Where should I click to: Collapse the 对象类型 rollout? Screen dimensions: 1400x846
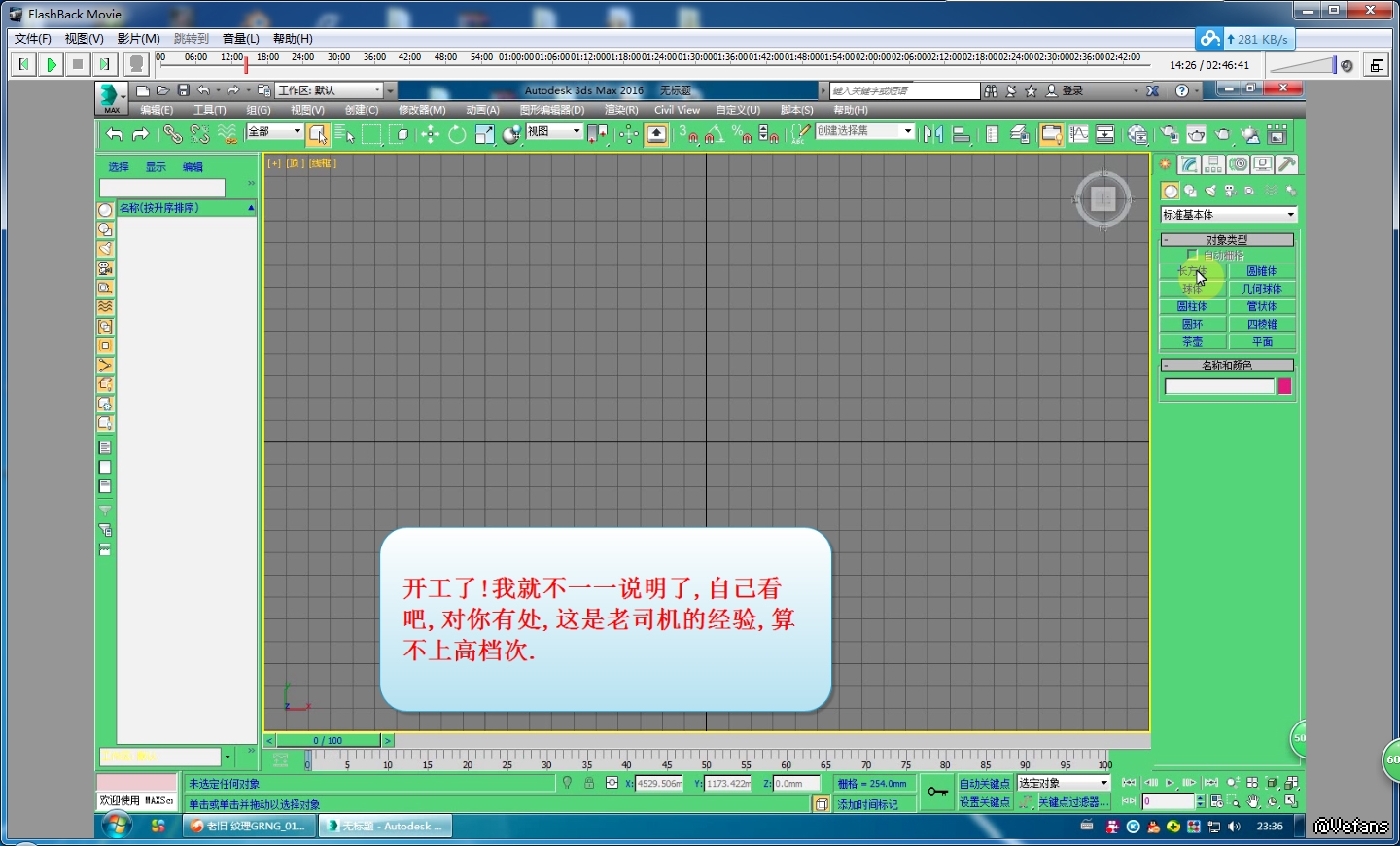coord(1227,239)
